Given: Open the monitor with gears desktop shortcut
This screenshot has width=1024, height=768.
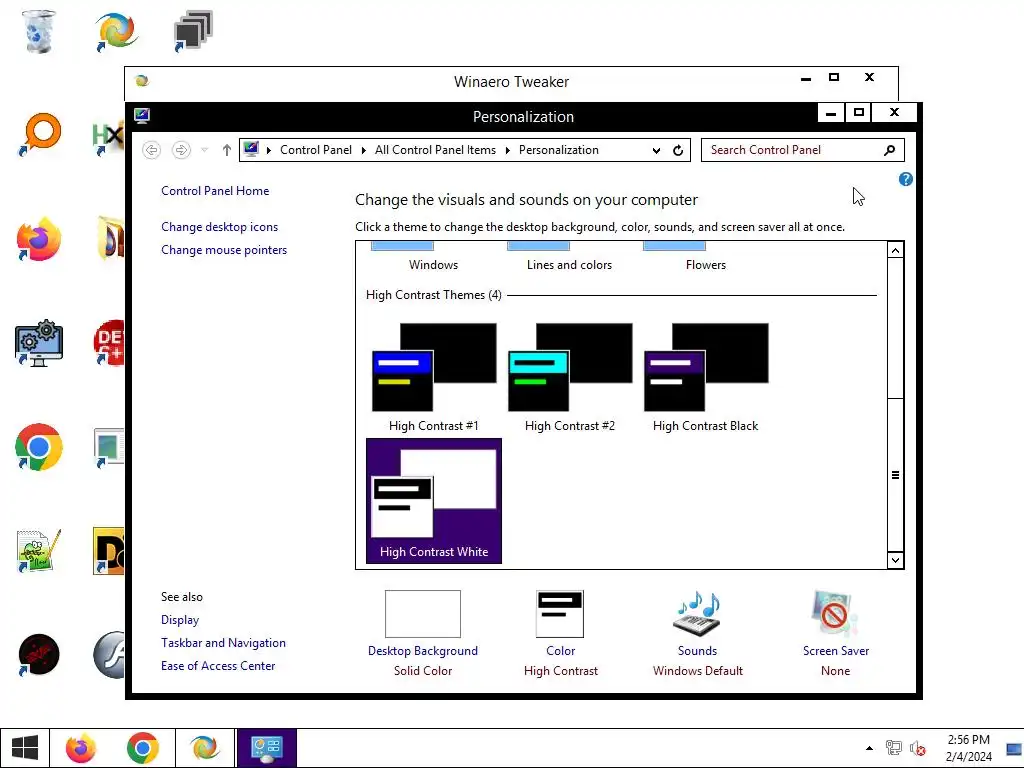Looking at the screenshot, I should point(39,344).
